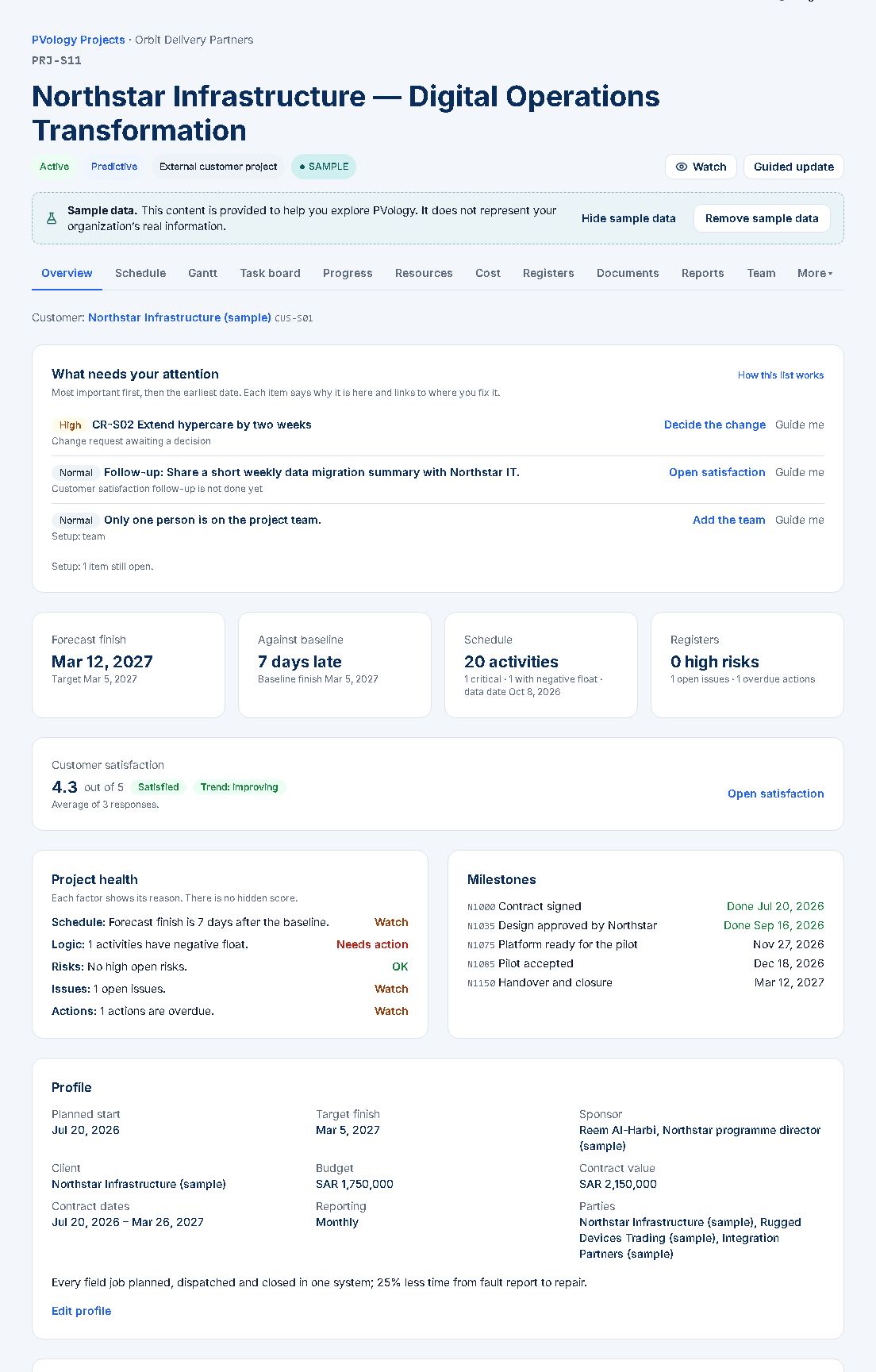Click the Edit profile link
This screenshot has width=876, height=1372.
click(x=81, y=1311)
